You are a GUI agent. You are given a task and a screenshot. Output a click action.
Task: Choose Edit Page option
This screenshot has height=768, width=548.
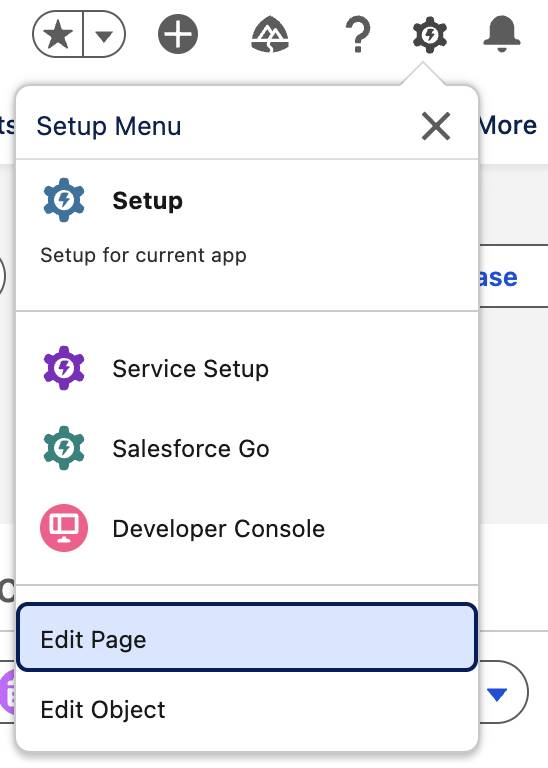247,637
